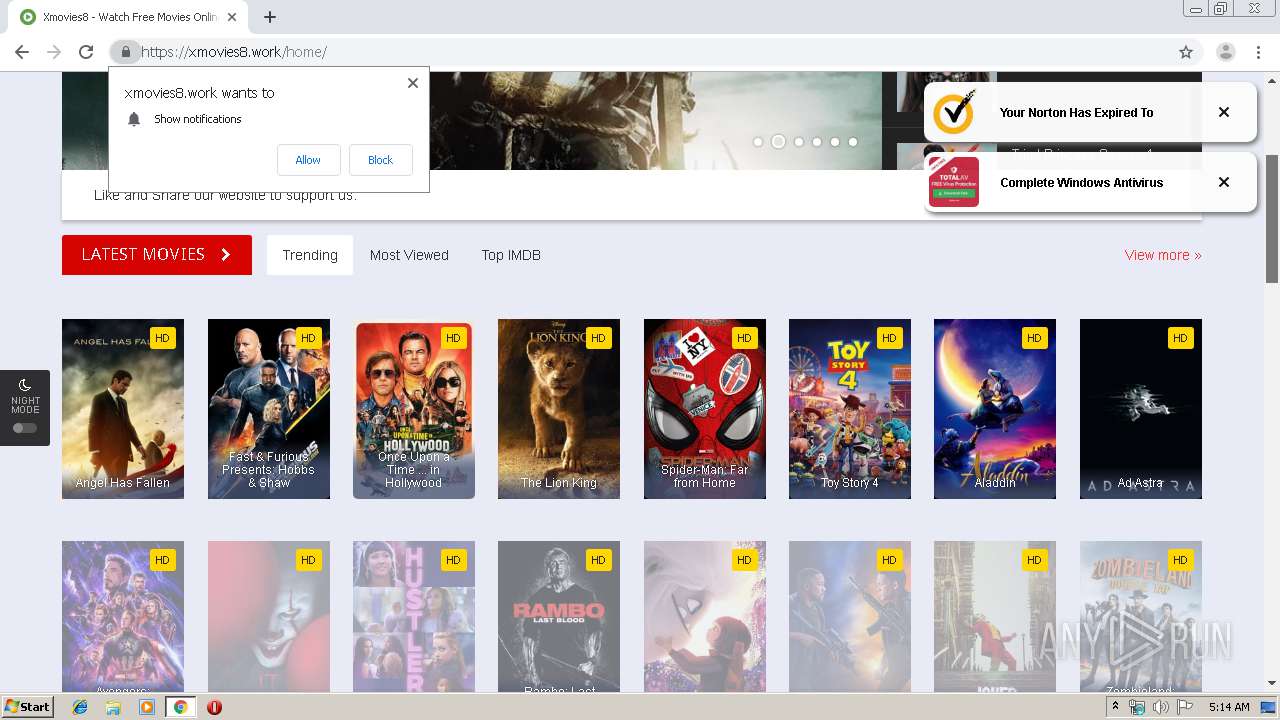The image size is (1280, 720).
Task: Open the media player taskbar icon
Action: click(x=147, y=707)
